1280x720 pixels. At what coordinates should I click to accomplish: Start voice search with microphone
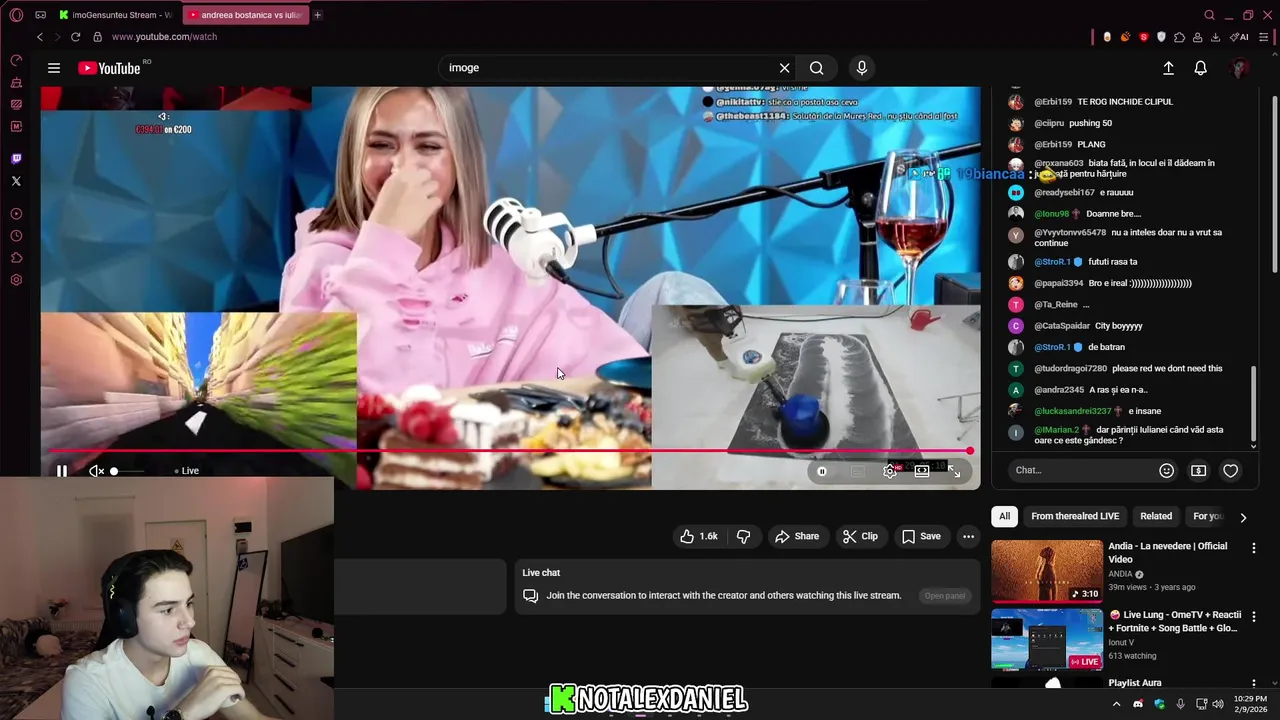coord(862,68)
